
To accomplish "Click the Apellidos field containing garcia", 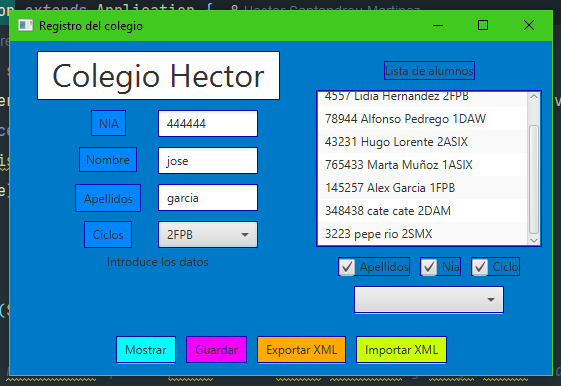I will pos(208,198).
